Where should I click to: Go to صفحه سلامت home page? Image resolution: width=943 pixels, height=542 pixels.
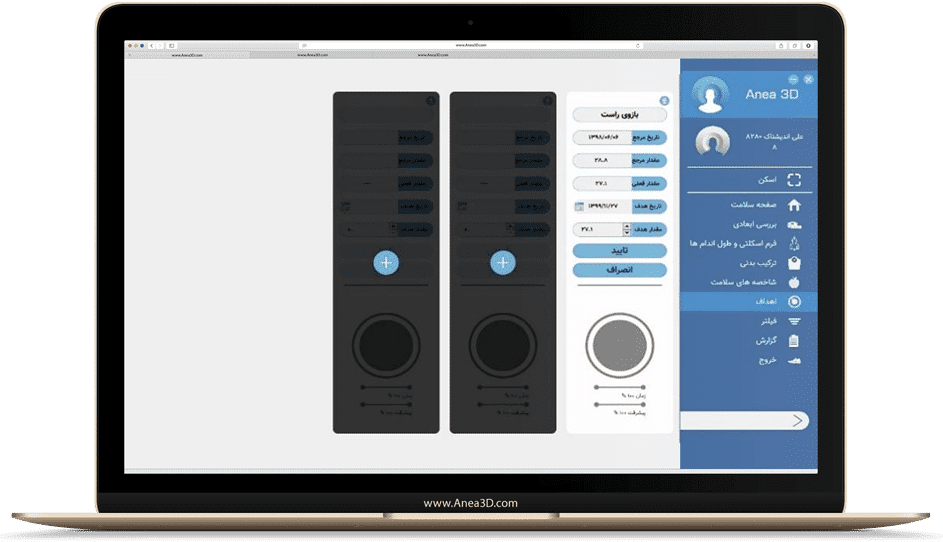click(749, 205)
